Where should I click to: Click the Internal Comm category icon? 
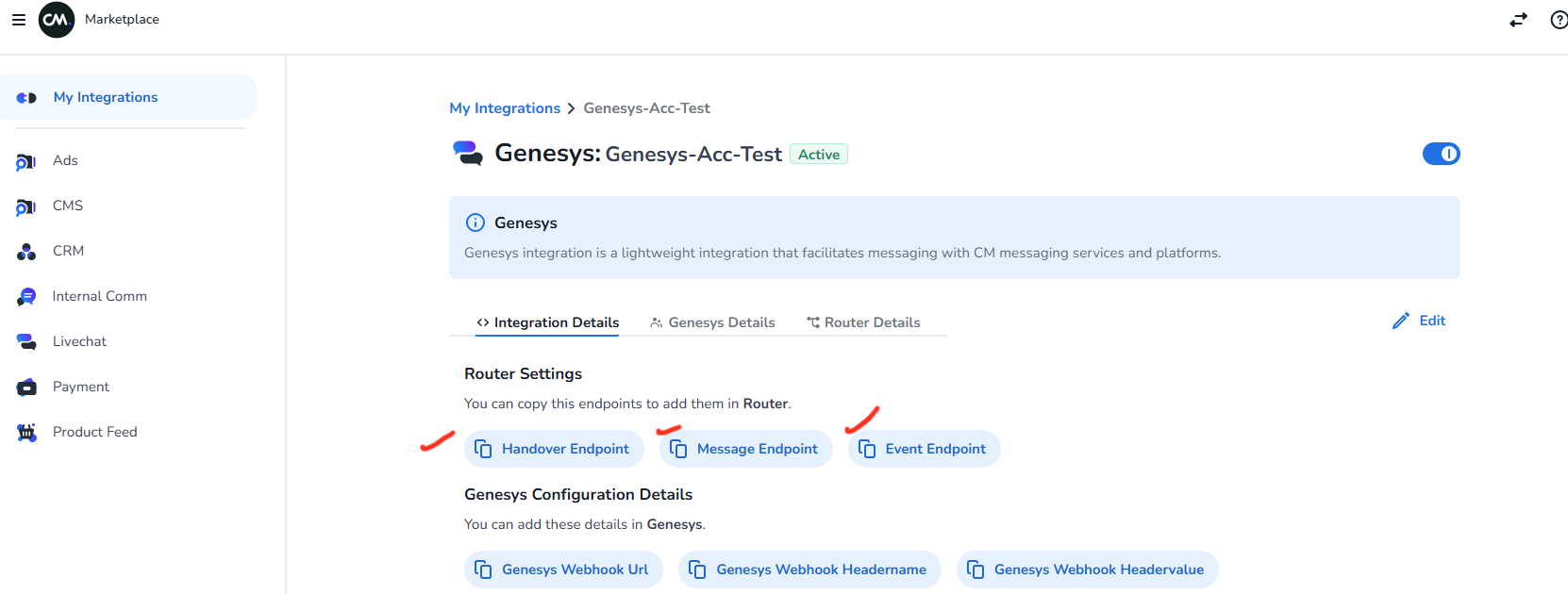click(x=26, y=297)
